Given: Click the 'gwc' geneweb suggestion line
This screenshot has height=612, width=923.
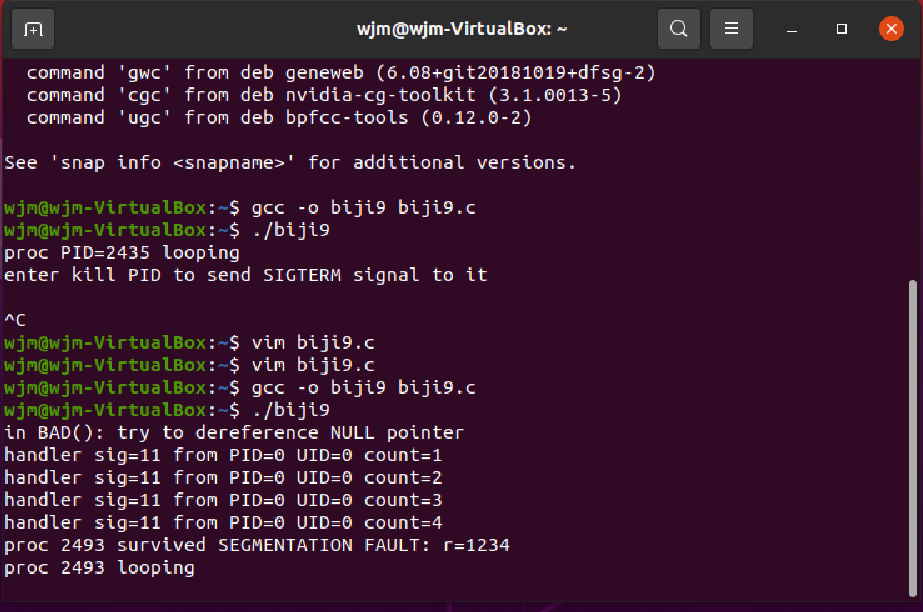Looking at the screenshot, I should 340,73.
